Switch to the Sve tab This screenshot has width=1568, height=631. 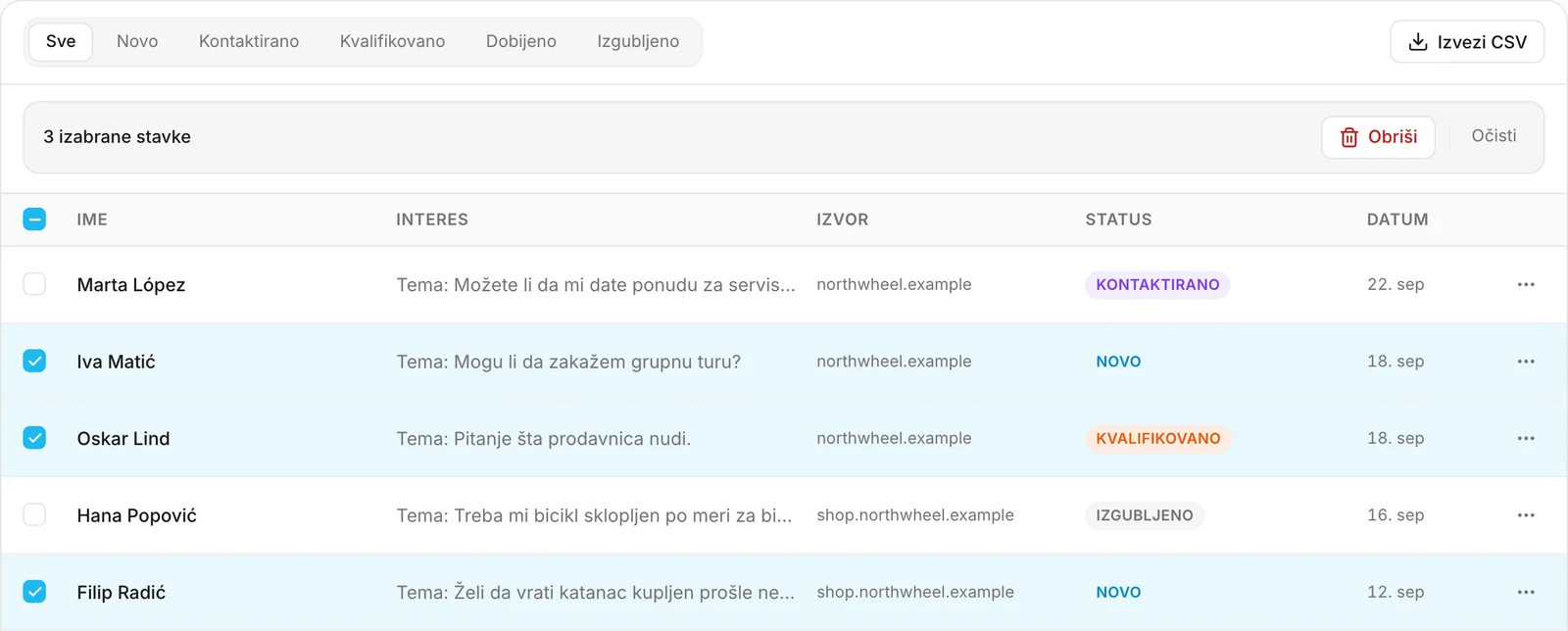pos(61,42)
